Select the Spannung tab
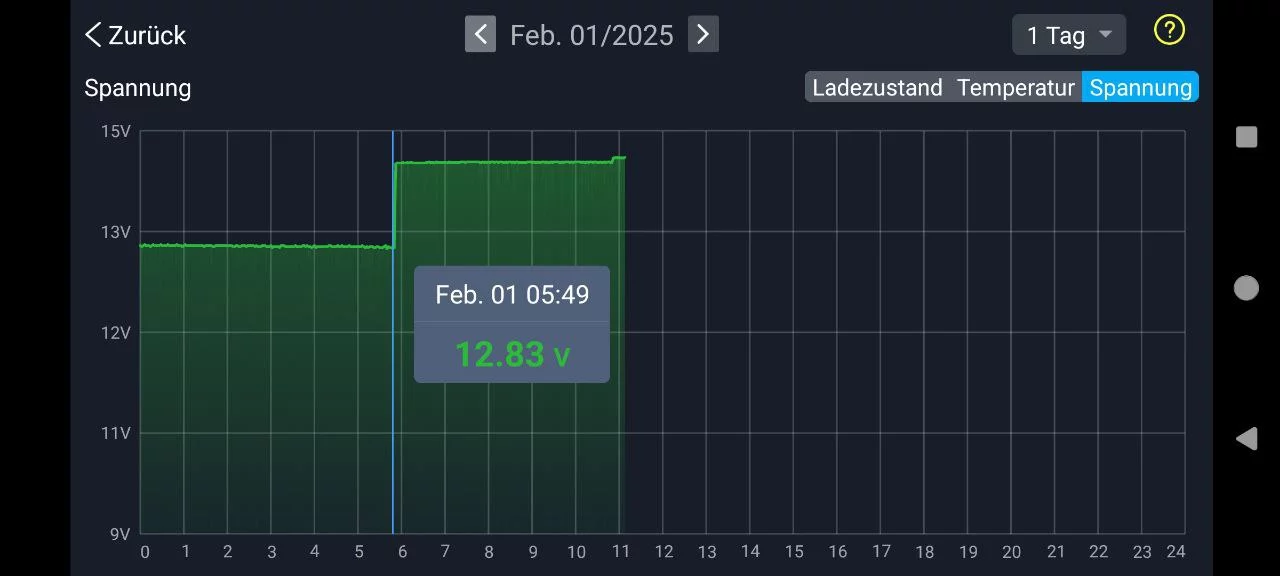Image resolution: width=1280 pixels, height=576 pixels. pyautogui.click(x=1140, y=88)
